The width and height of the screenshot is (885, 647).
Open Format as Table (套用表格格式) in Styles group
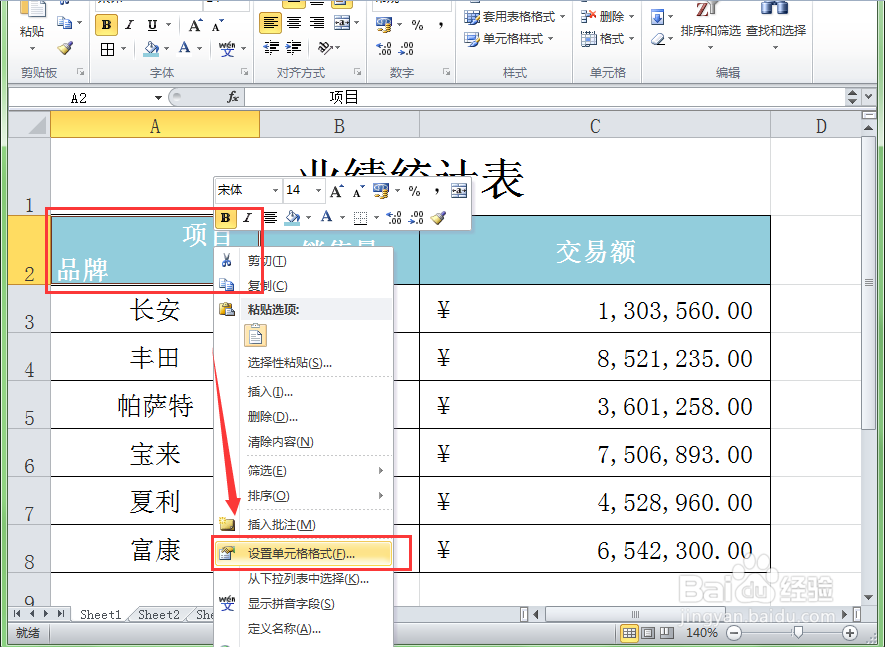[x=509, y=17]
